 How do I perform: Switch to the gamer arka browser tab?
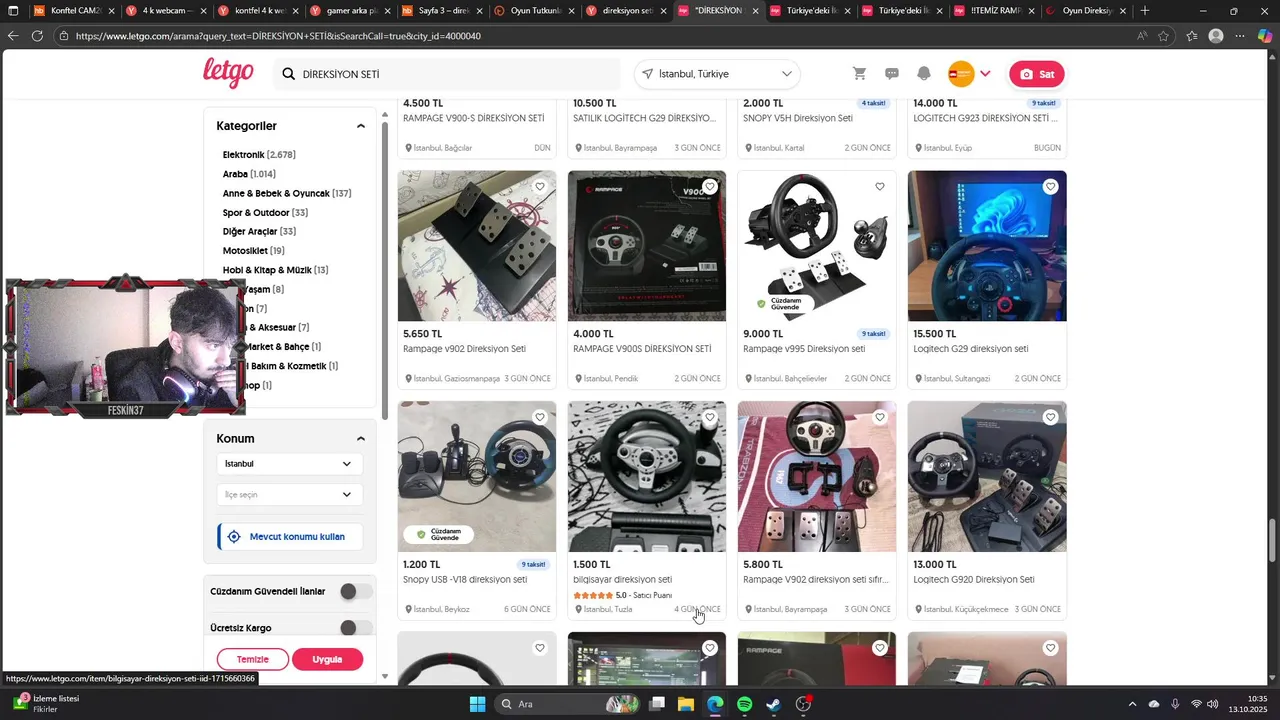tap(349, 11)
